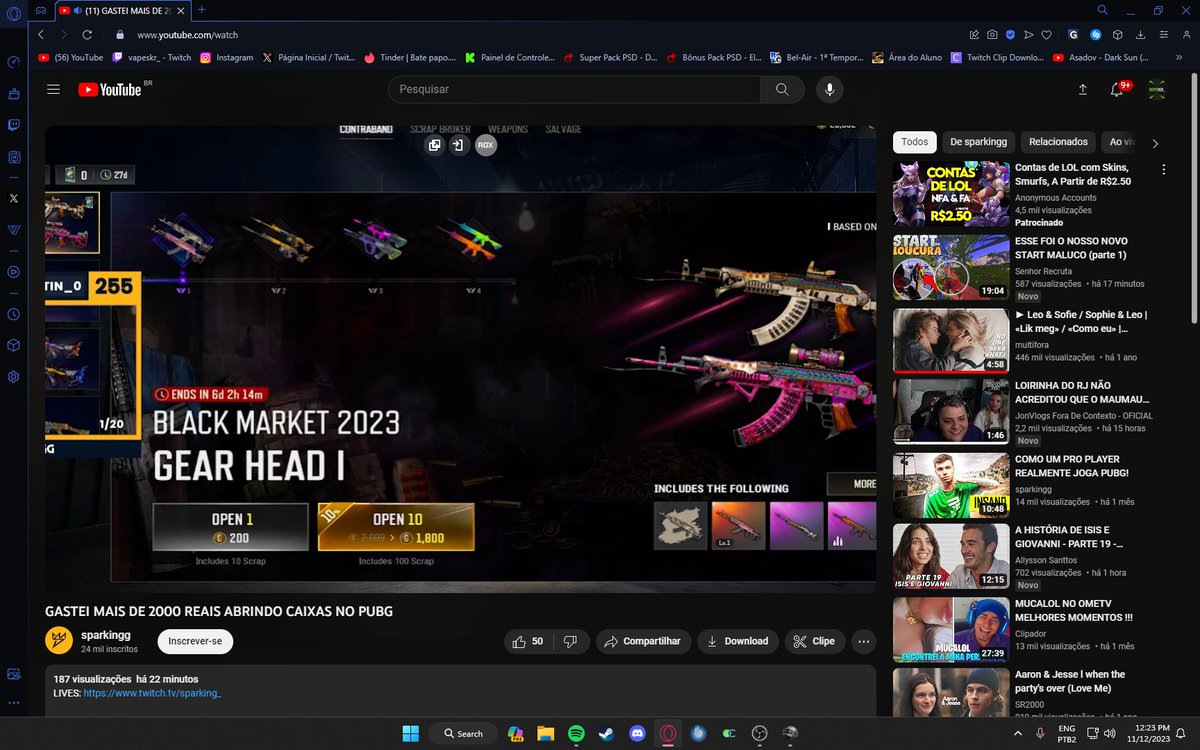The image size is (1200, 750).
Task: Close the current YouTube tab
Action: (x=180, y=10)
